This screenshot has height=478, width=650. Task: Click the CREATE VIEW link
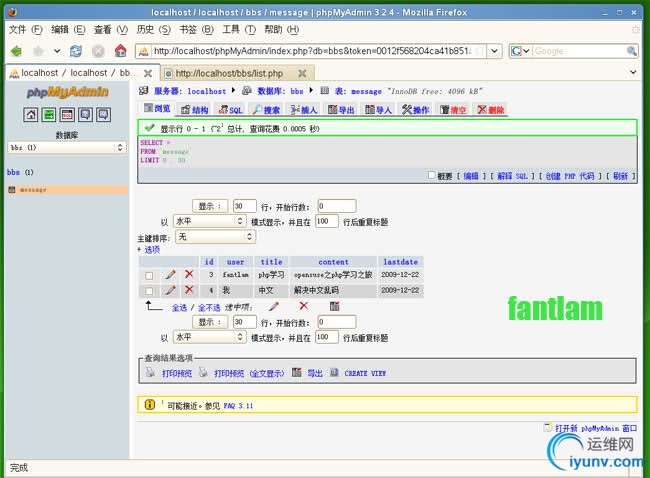pos(365,374)
